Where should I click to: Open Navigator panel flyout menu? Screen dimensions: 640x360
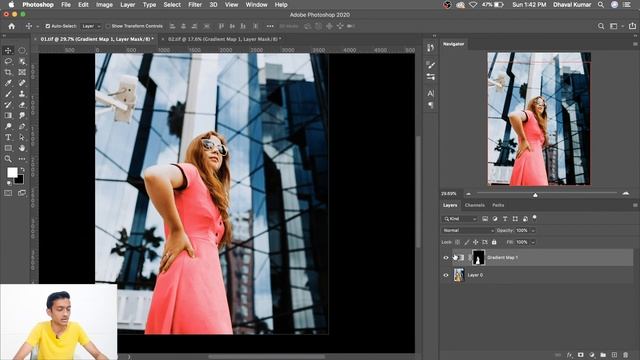tap(635, 44)
